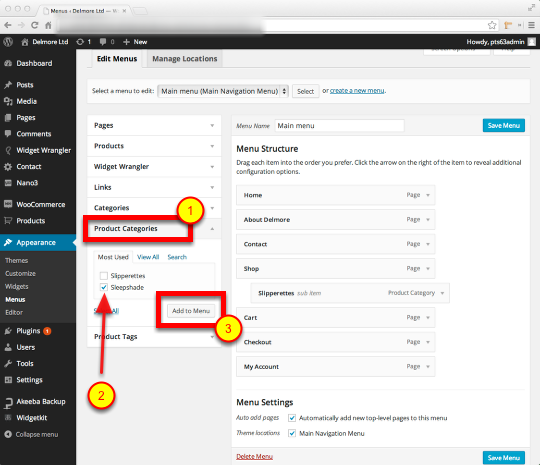The image size is (540, 465).
Task: Open the Widget Wrangler sidebar icon
Action: pyautogui.click(x=8, y=150)
